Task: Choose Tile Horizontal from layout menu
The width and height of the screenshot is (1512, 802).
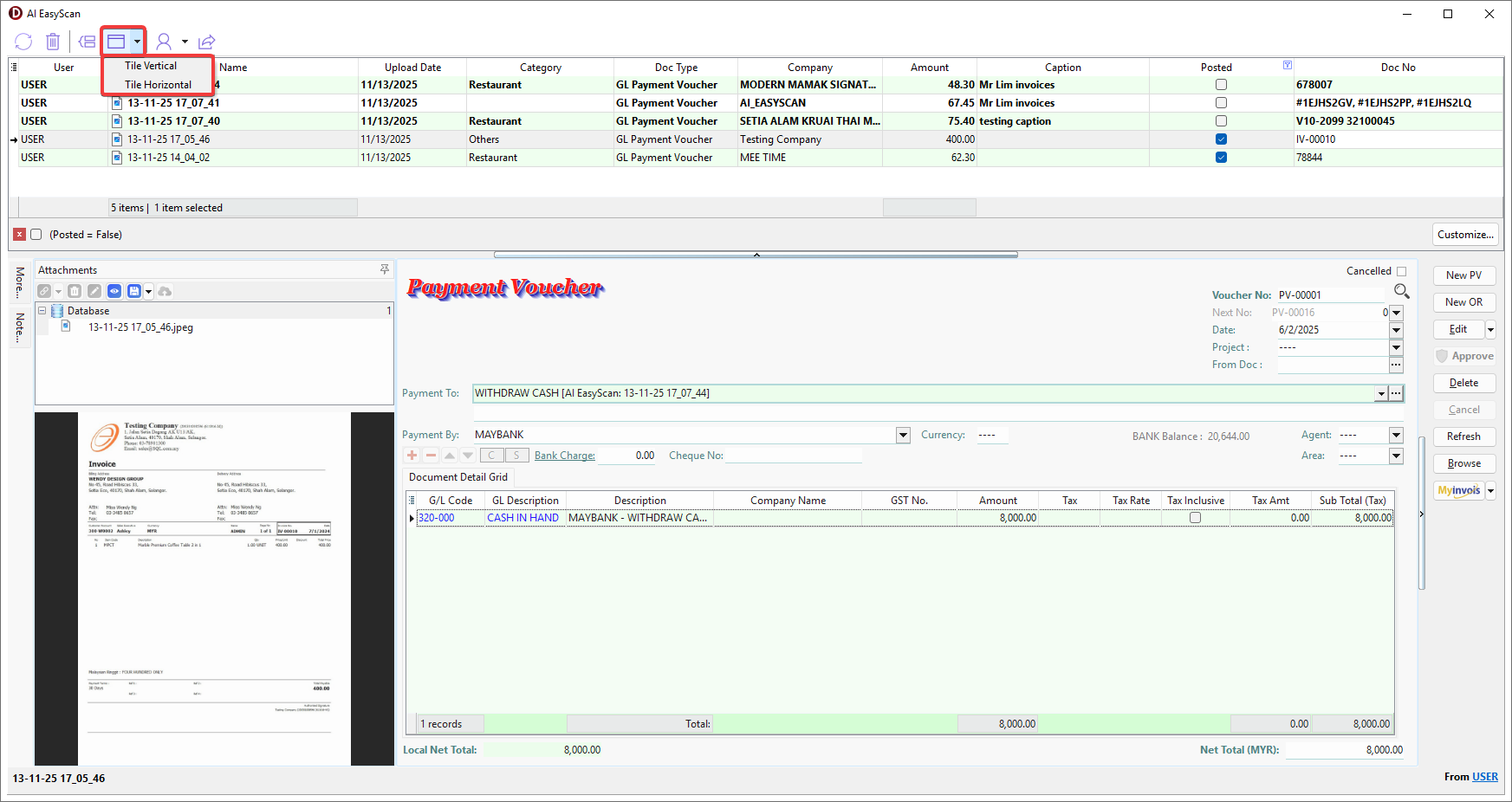Action: click(x=158, y=85)
